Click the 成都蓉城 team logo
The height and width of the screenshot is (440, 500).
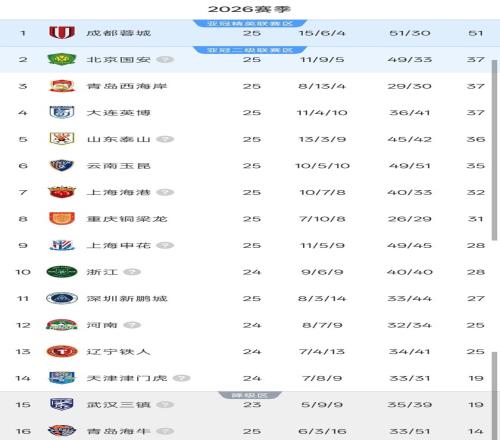62,33
